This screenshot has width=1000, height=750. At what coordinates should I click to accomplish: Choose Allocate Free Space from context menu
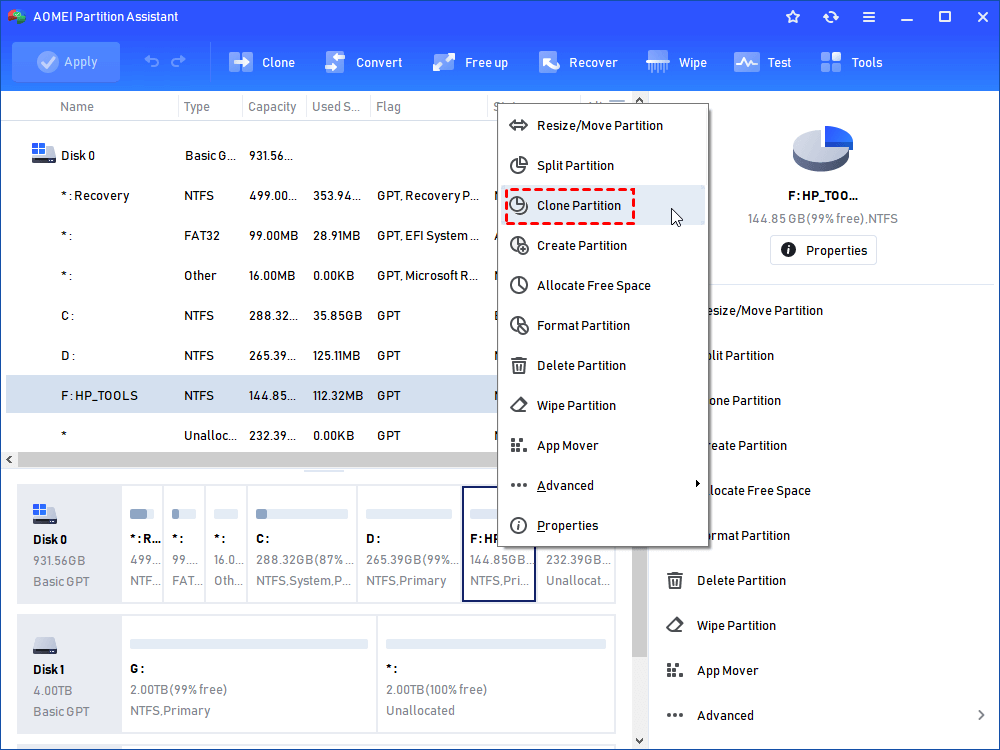pos(603,286)
